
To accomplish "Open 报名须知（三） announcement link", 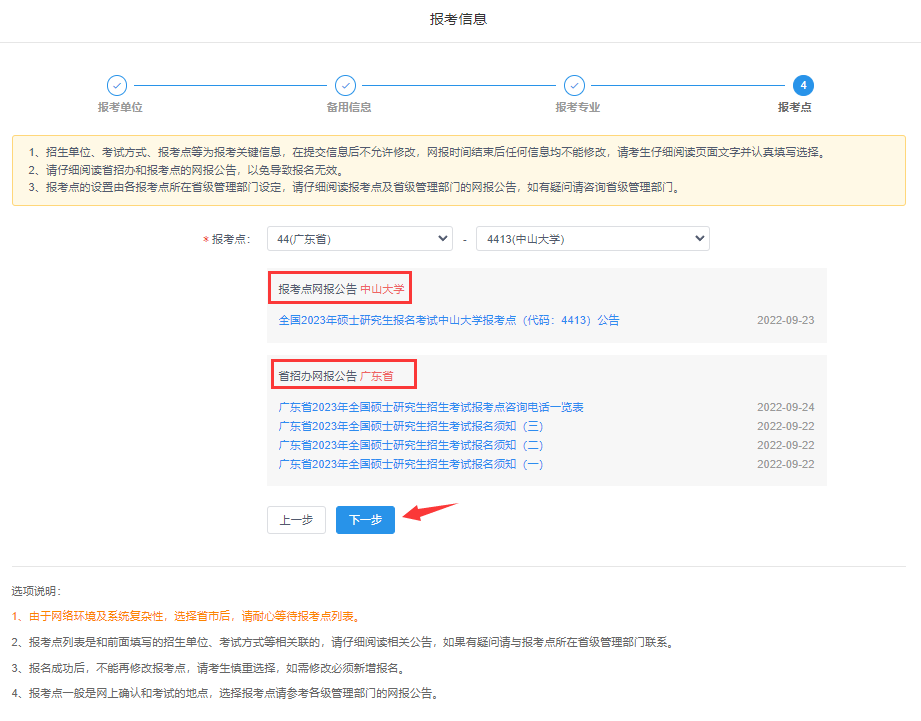I will [x=410, y=426].
